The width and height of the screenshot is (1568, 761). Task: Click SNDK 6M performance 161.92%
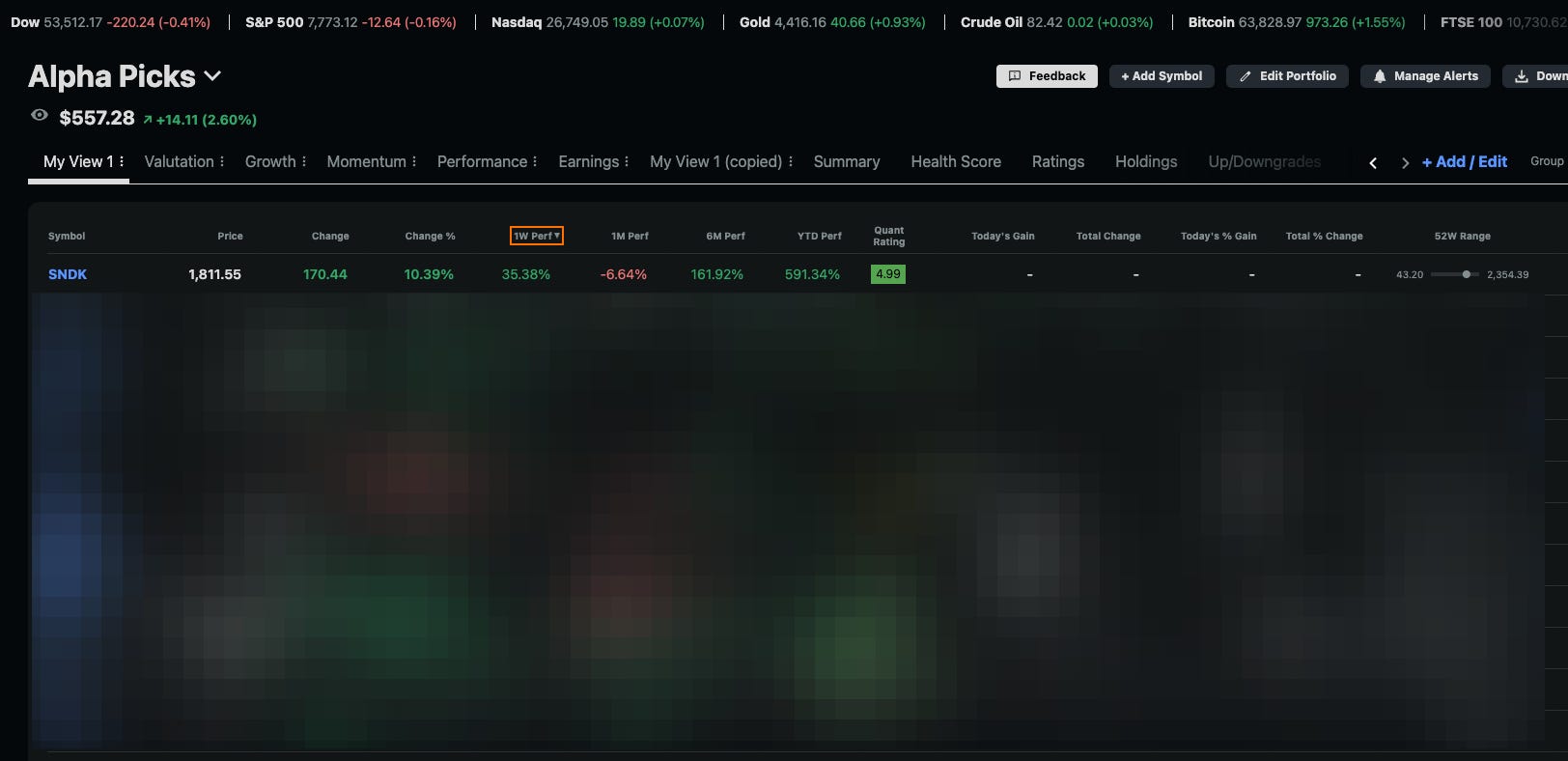tap(717, 274)
